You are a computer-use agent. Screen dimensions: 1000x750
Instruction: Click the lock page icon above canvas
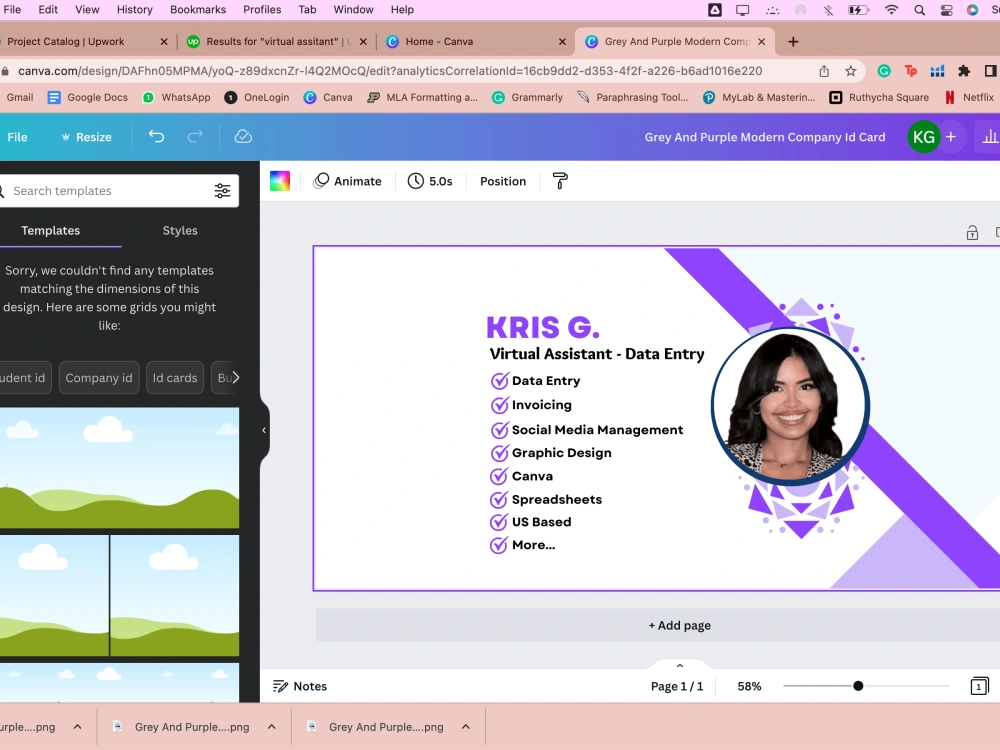tap(972, 233)
